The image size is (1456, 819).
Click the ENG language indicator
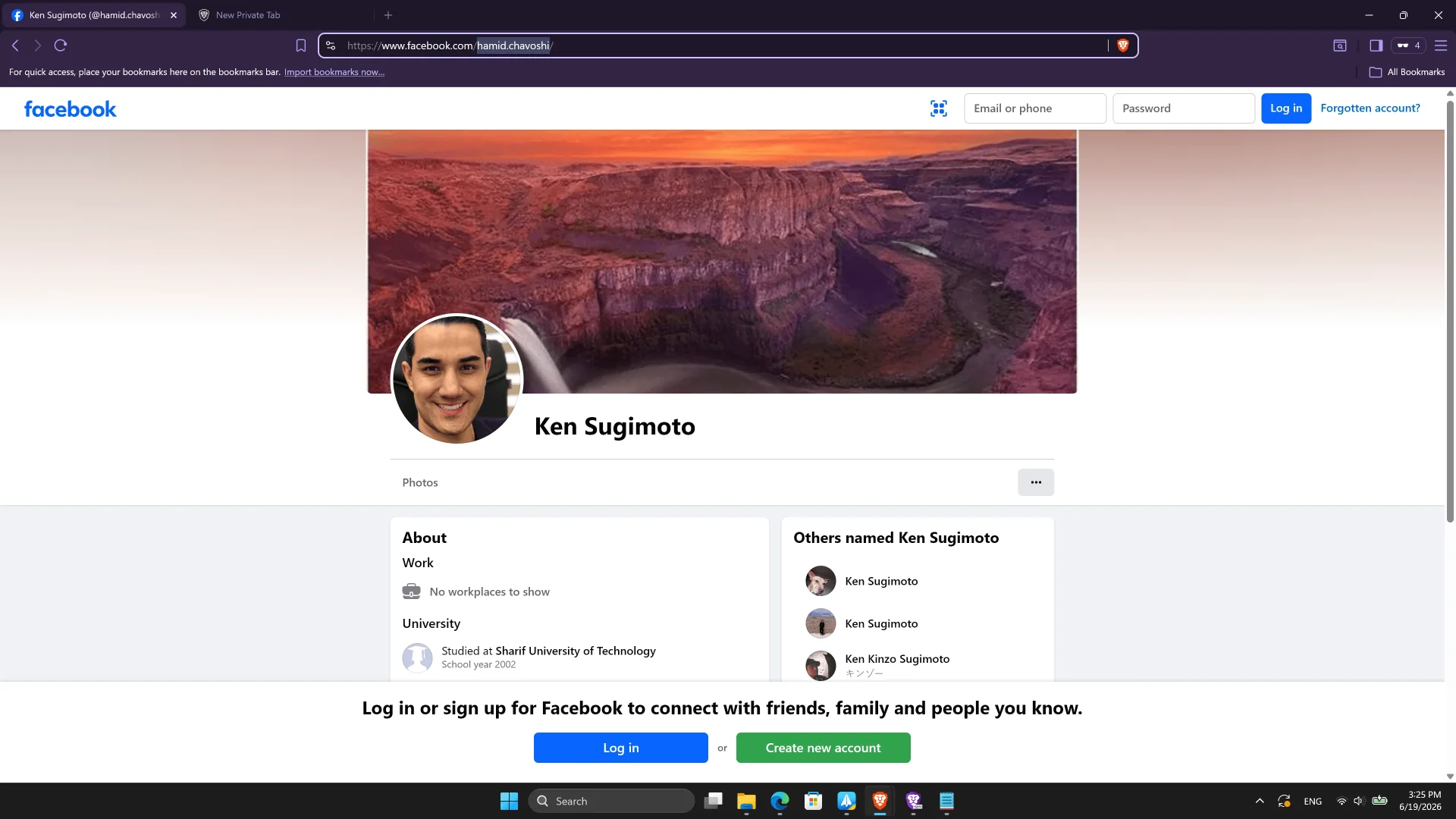click(1313, 802)
